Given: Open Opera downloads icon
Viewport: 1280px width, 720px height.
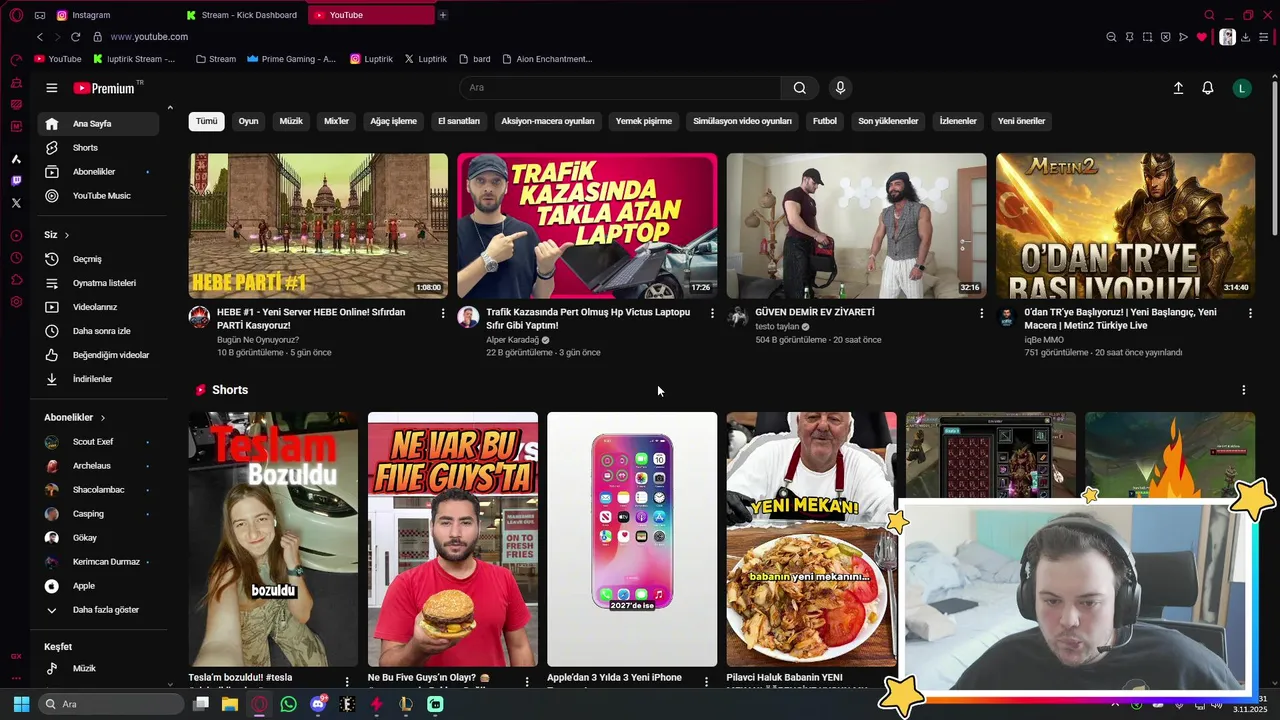Looking at the screenshot, I should (1245, 37).
